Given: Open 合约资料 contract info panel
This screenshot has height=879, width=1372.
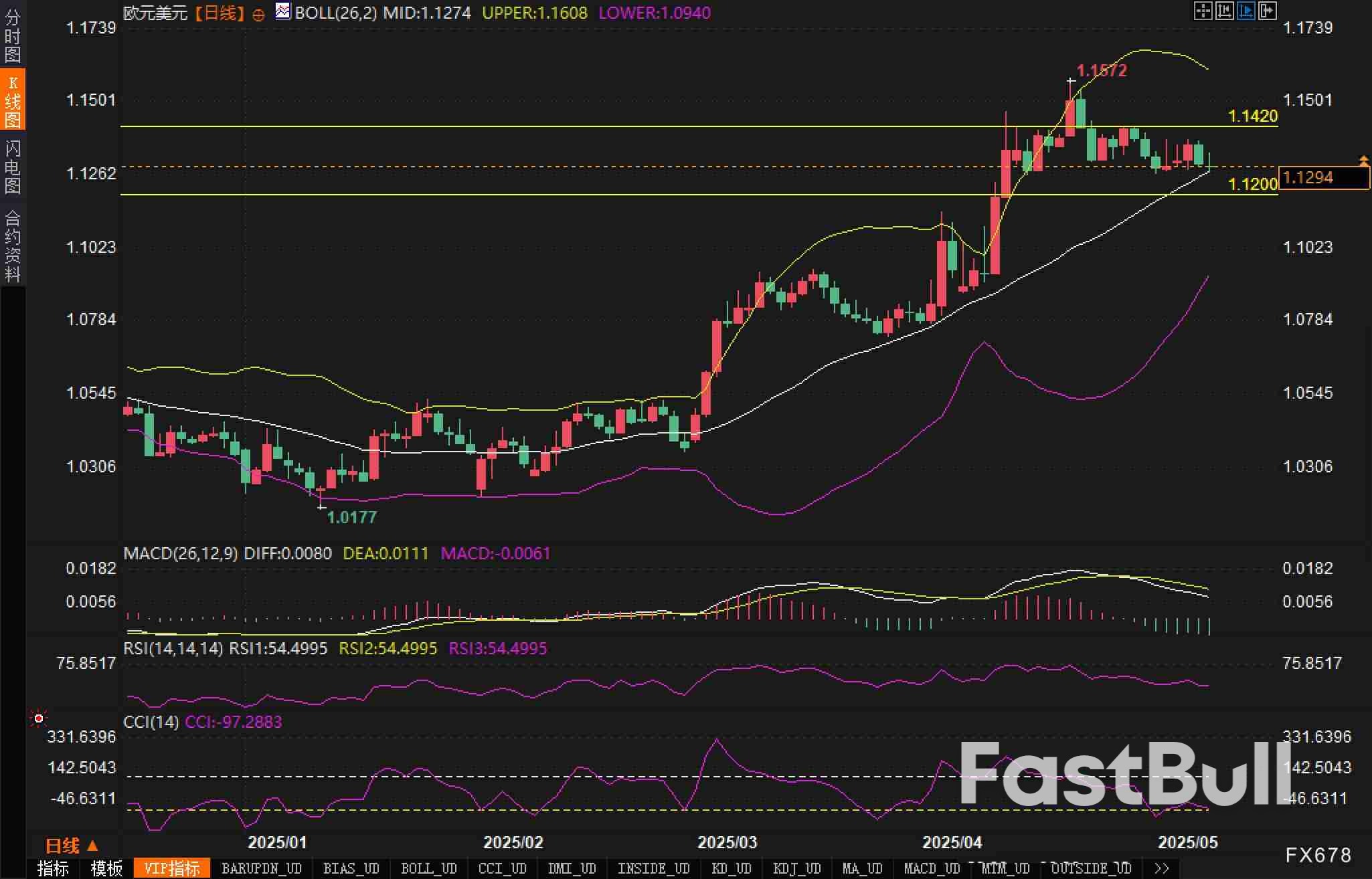Looking at the screenshot, I should click(x=12, y=246).
